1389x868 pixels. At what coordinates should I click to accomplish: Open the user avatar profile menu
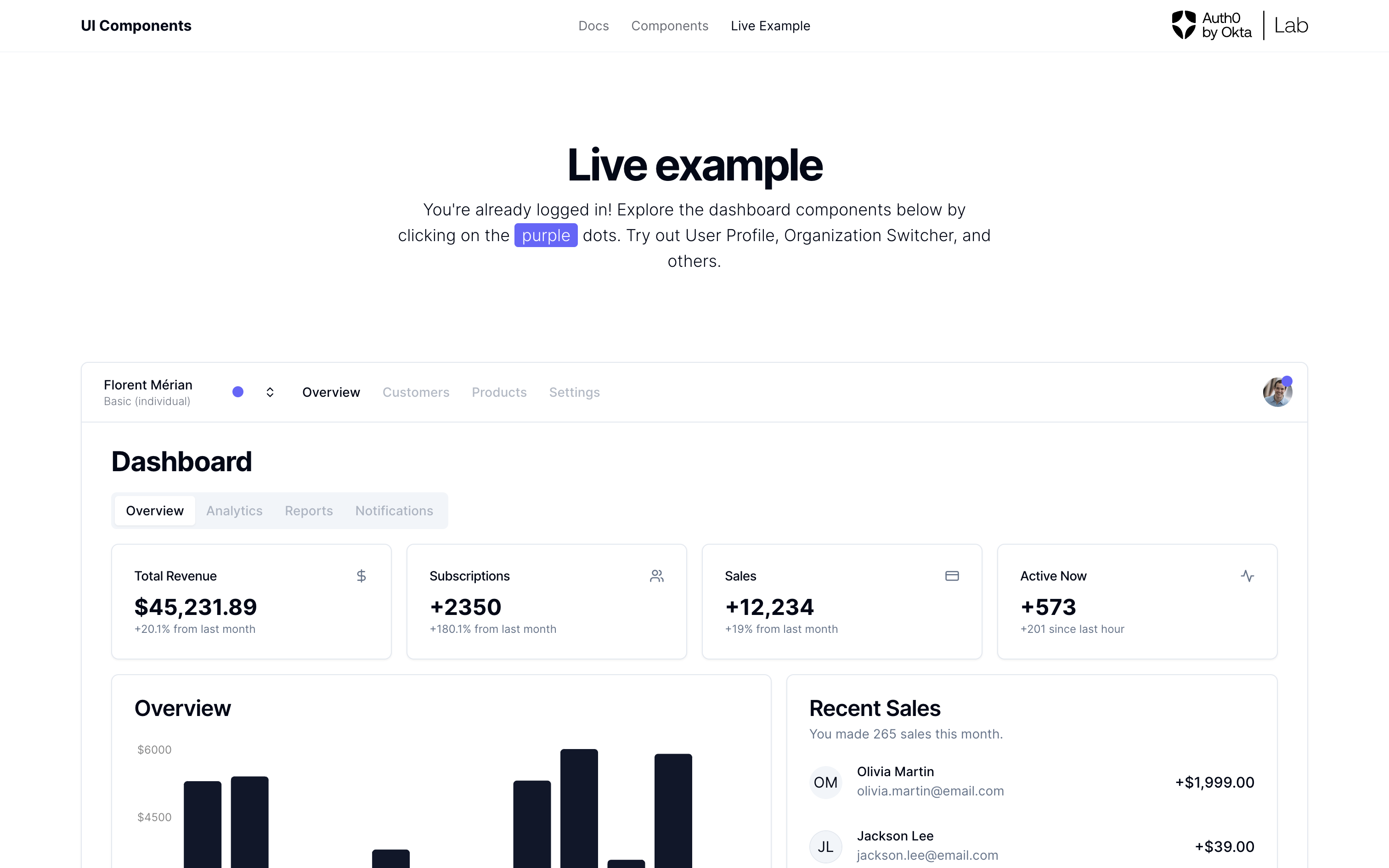coord(1277,392)
